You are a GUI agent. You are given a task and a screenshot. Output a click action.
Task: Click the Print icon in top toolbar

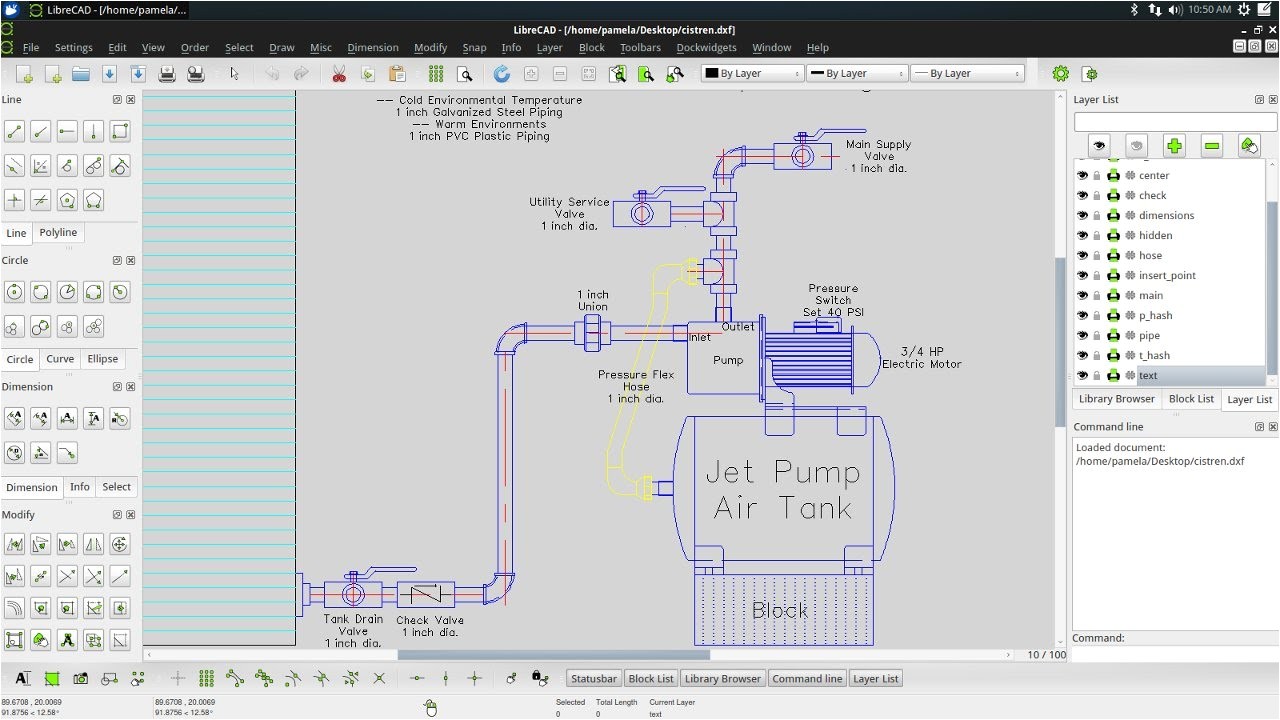click(167, 74)
